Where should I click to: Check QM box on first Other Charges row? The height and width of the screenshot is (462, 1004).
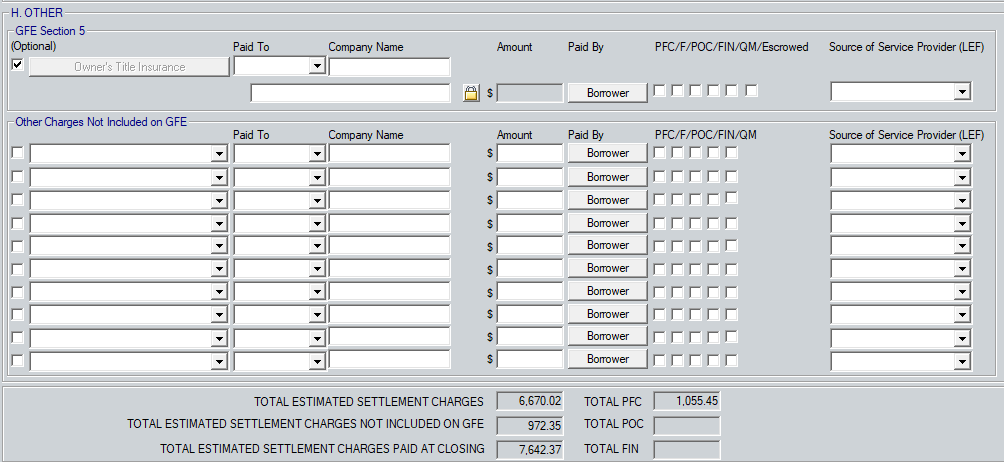732,153
